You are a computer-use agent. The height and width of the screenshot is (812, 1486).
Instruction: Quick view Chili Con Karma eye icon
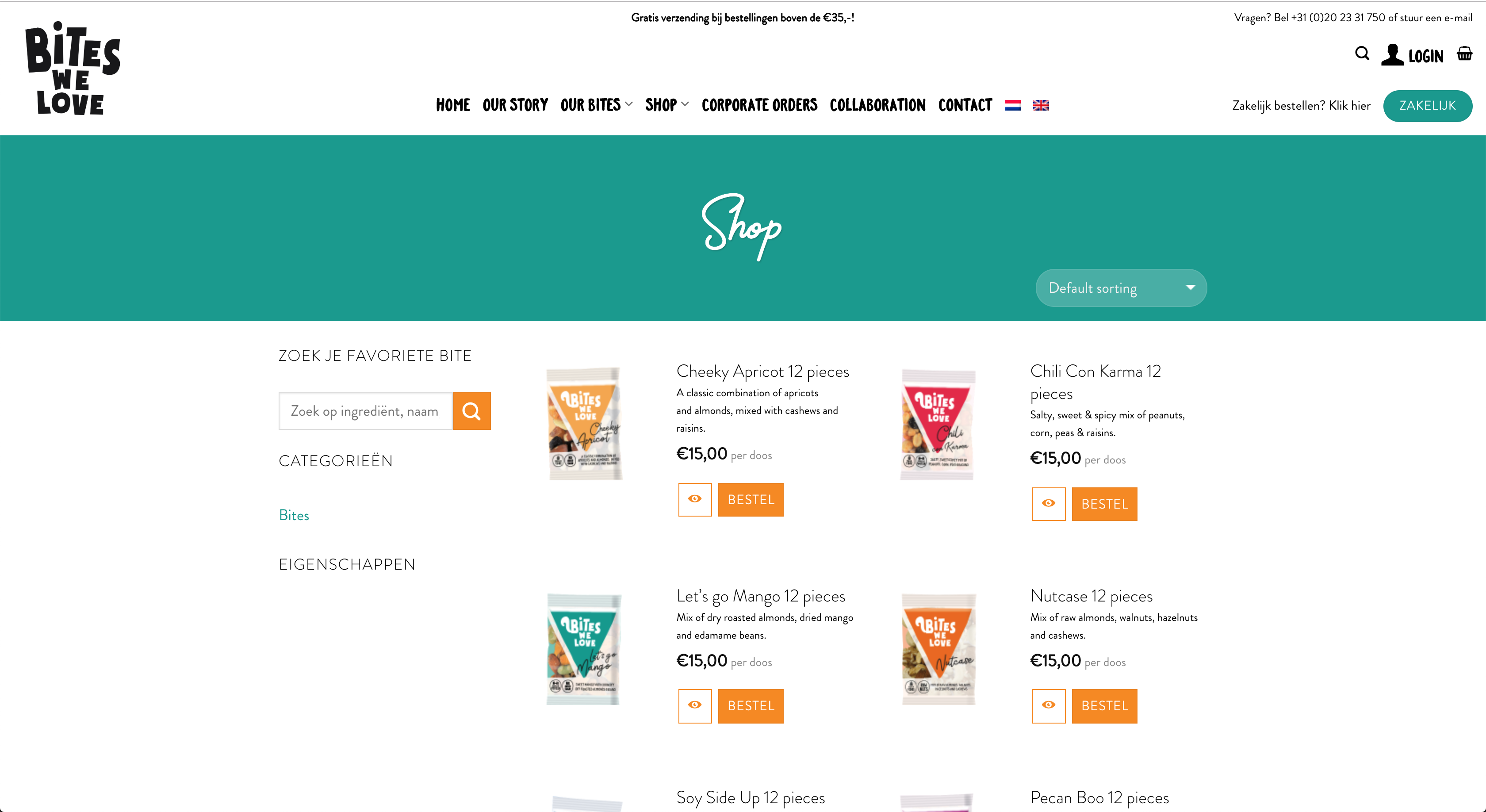[1048, 504]
